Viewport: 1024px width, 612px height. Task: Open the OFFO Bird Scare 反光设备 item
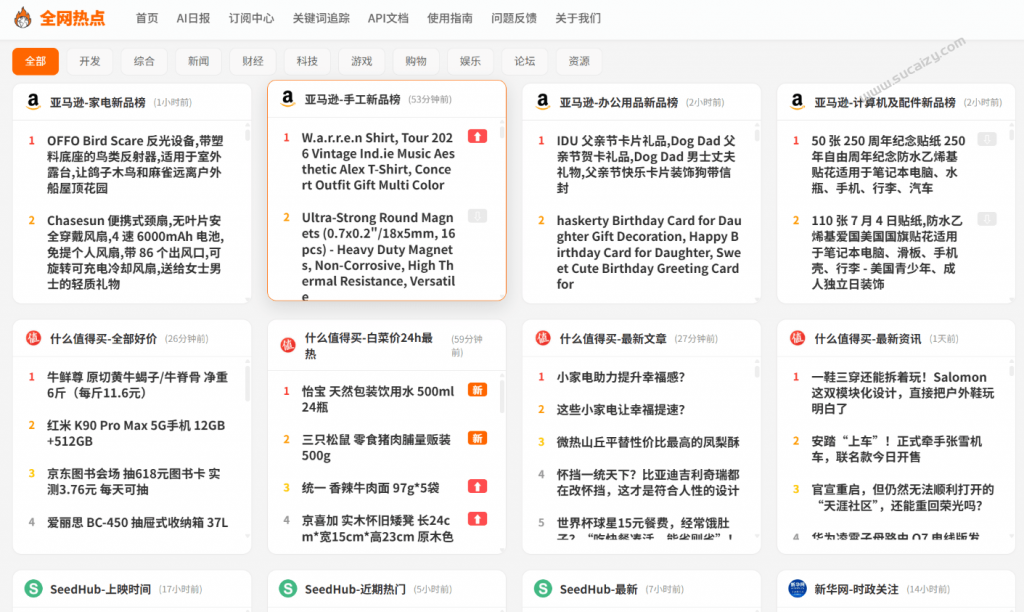[x=135, y=165]
